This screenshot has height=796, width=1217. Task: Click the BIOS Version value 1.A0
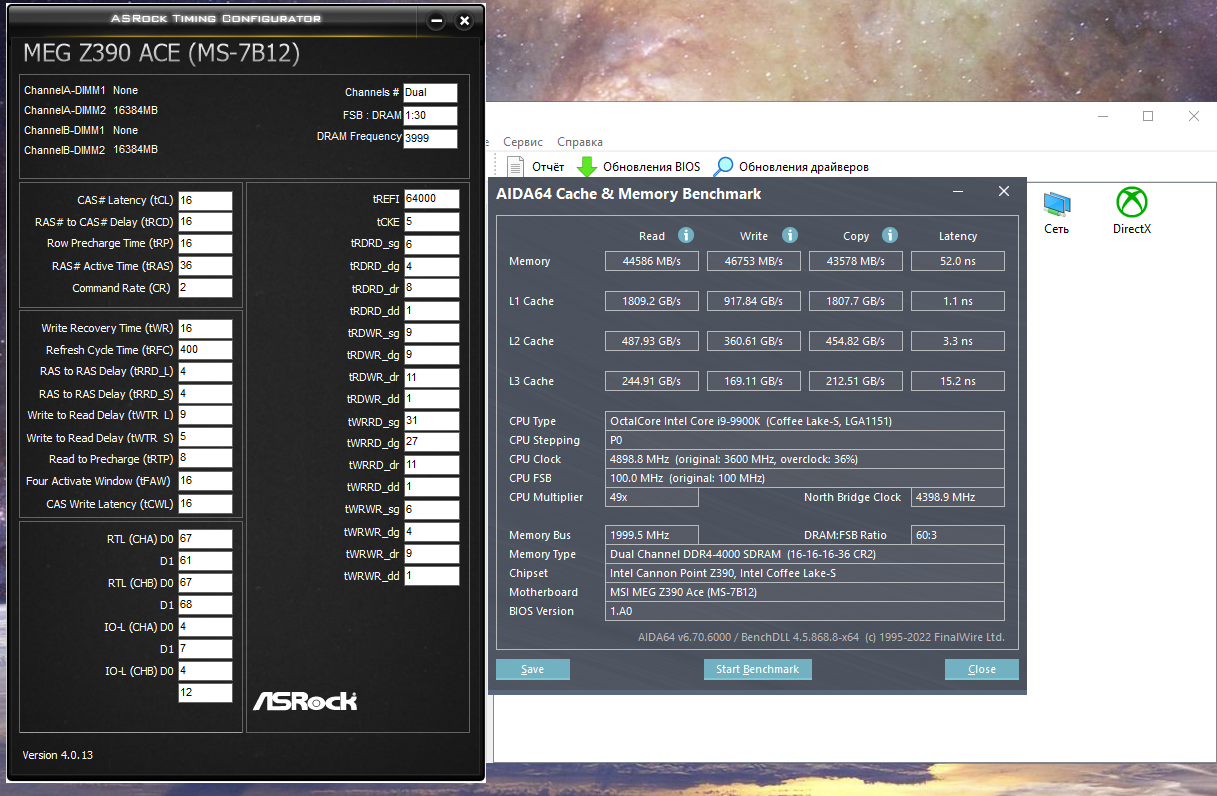(805, 611)
